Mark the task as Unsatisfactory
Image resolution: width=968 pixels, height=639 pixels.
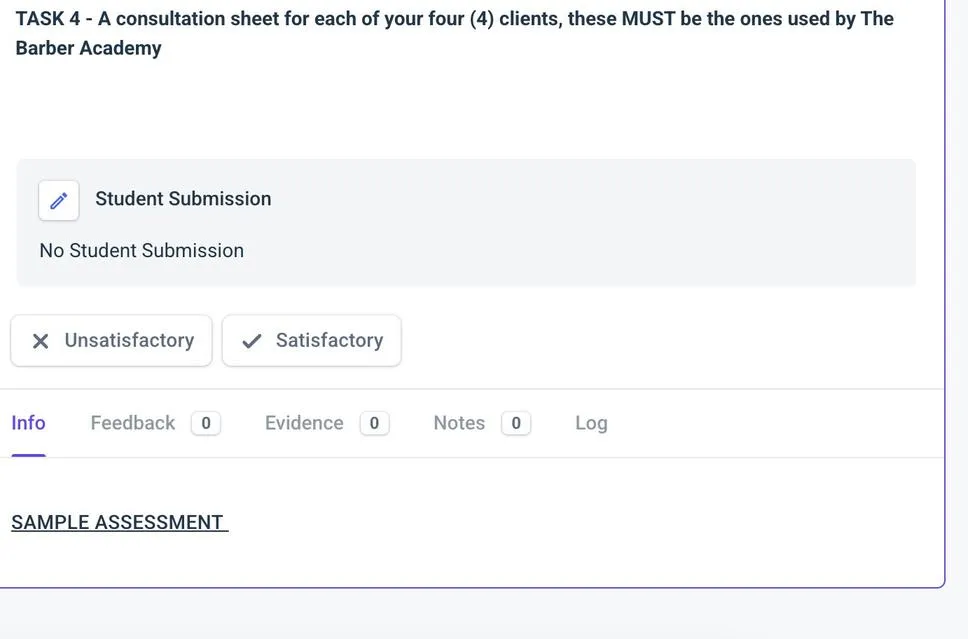pyautogui.click(x=111, y=341)
